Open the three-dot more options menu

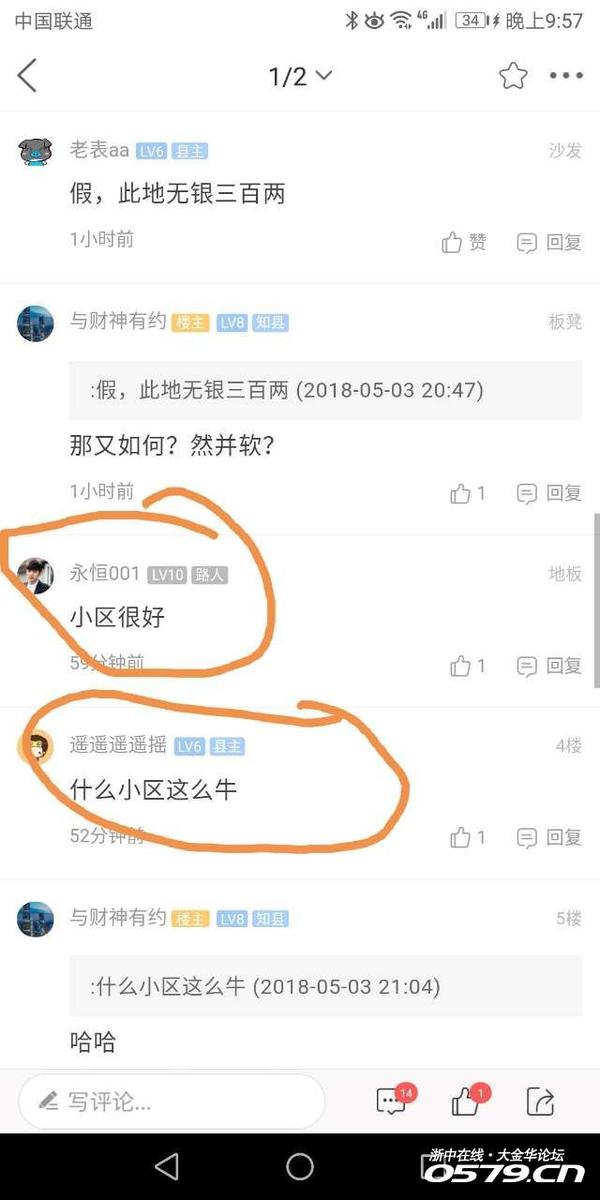(566, 76)
